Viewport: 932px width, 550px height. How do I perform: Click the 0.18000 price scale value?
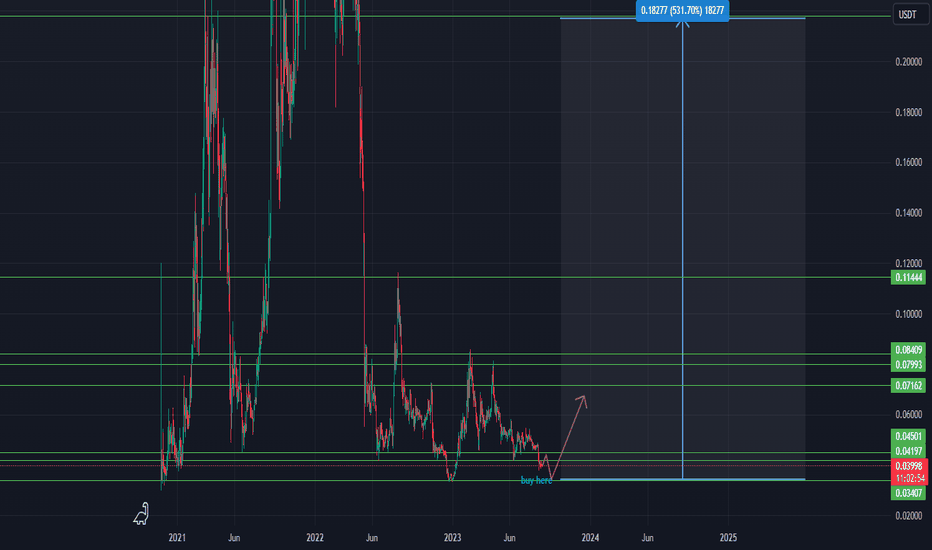pyautogui.click(x=909, y=112)
